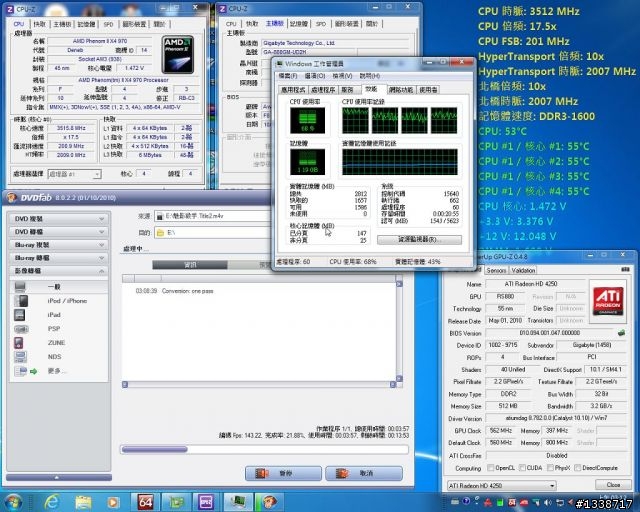
Task: Click the Close button in GPU-Z
Action: (613, 485)
